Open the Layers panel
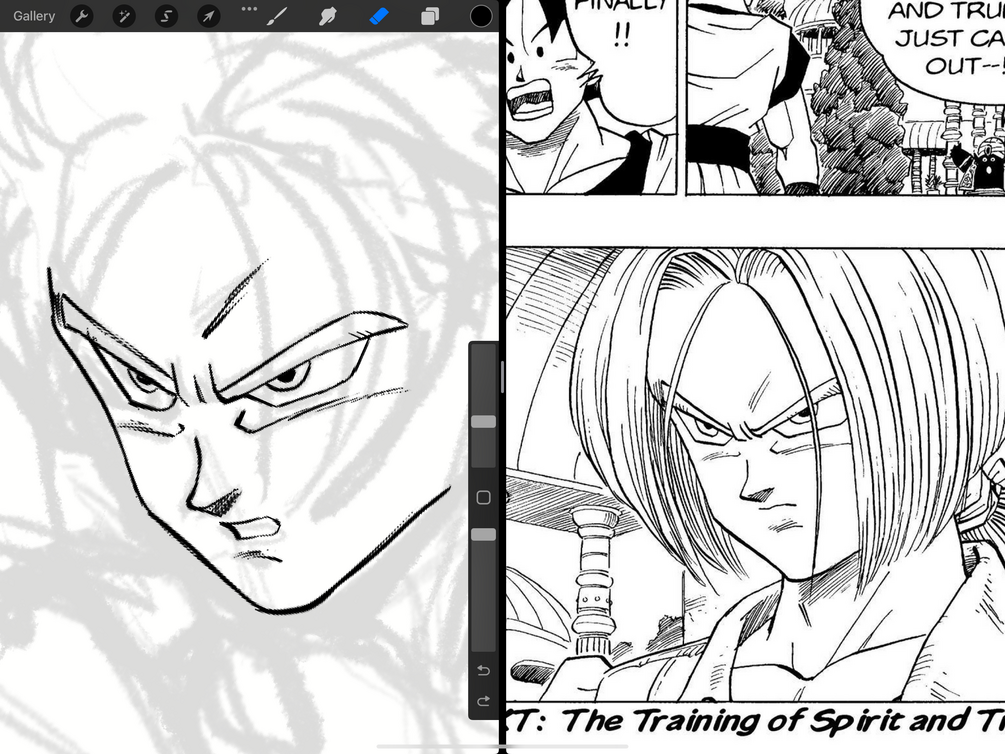 pyautogui.click(x=430, y=16)
